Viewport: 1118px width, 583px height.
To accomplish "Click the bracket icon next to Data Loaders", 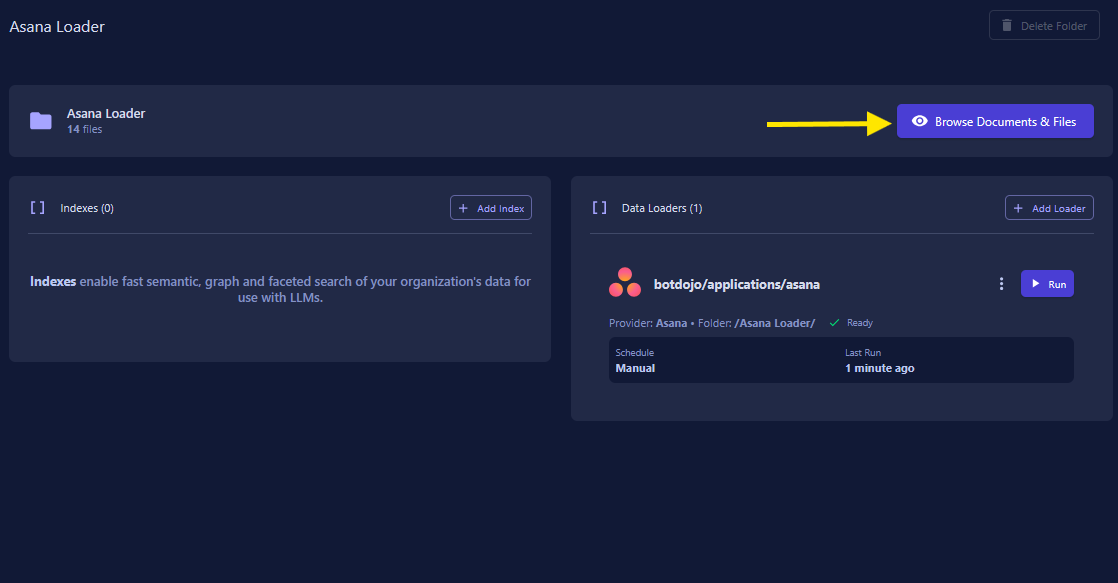I will pyautogui.click(x=599, y=208).
